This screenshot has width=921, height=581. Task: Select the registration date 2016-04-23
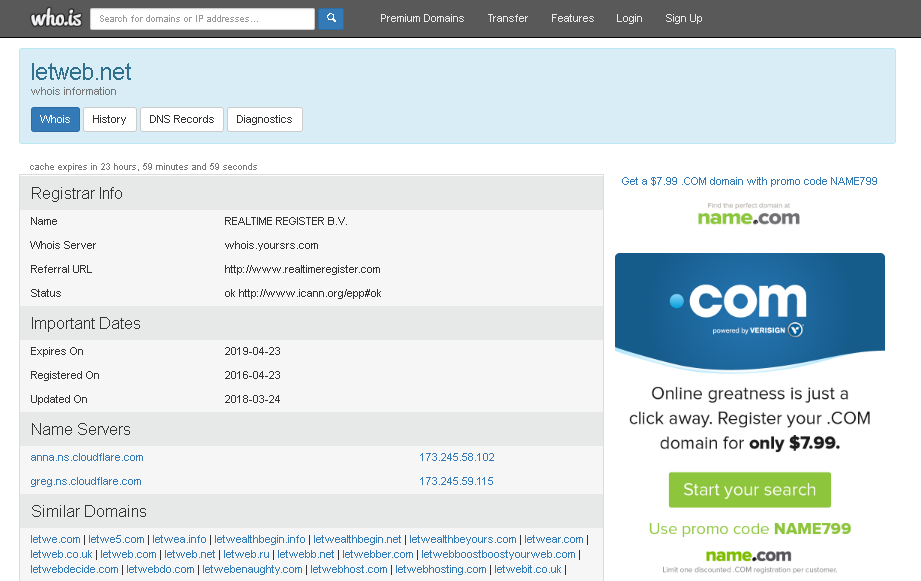point(253,375)
